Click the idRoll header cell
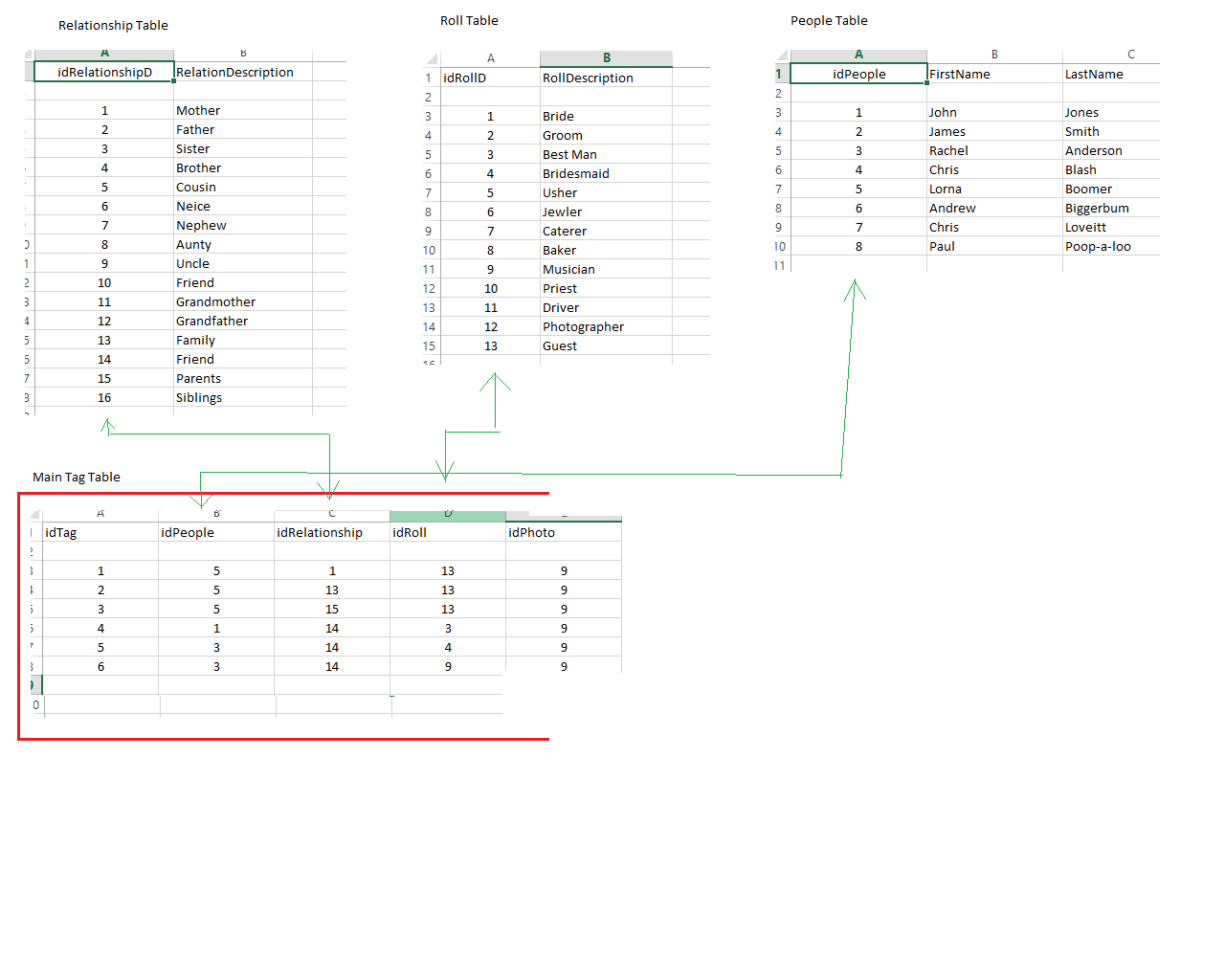Screen dimensions: 1225x980 pos(448,532)
